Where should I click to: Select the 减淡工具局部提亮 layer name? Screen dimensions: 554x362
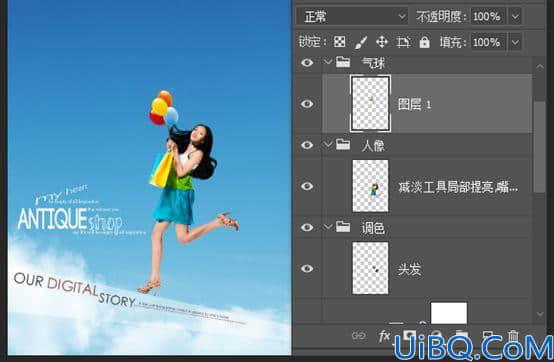[x=458, y=186]
